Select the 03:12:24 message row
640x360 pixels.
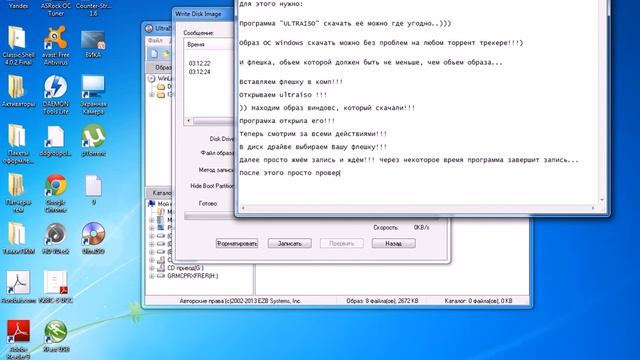(x=200, y=72)
